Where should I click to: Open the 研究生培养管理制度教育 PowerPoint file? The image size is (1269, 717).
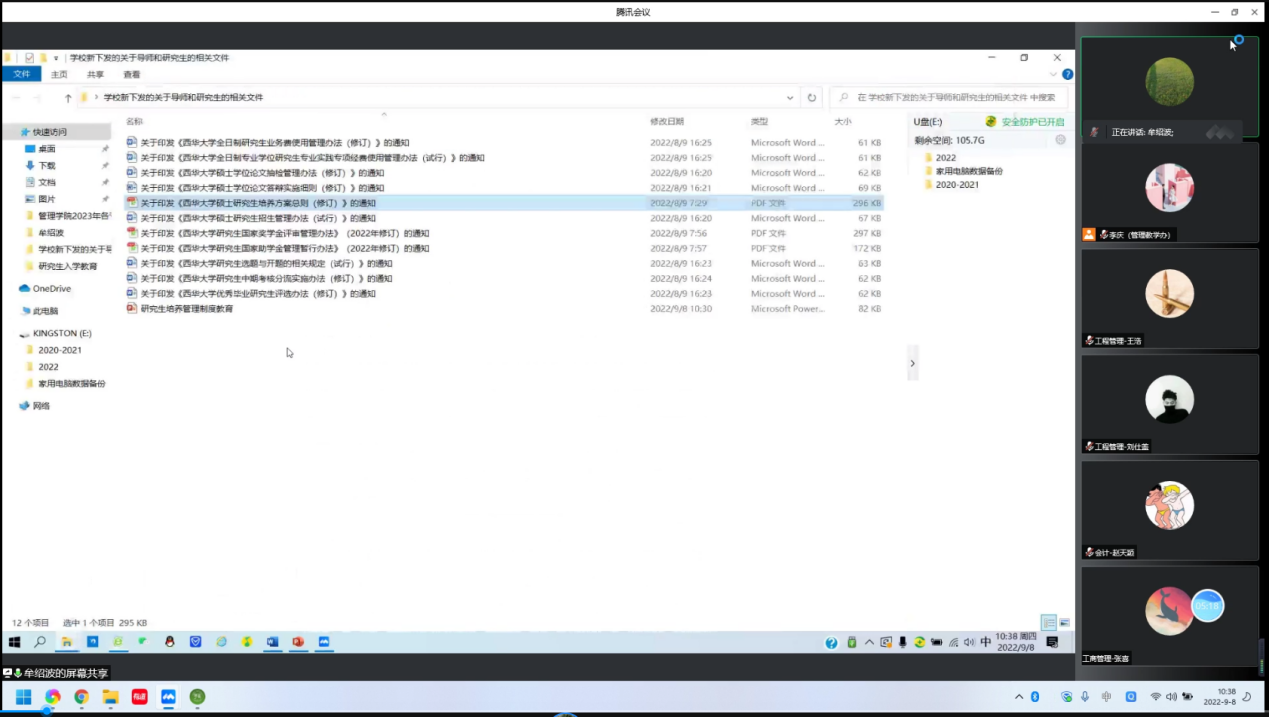coord(187,309)
